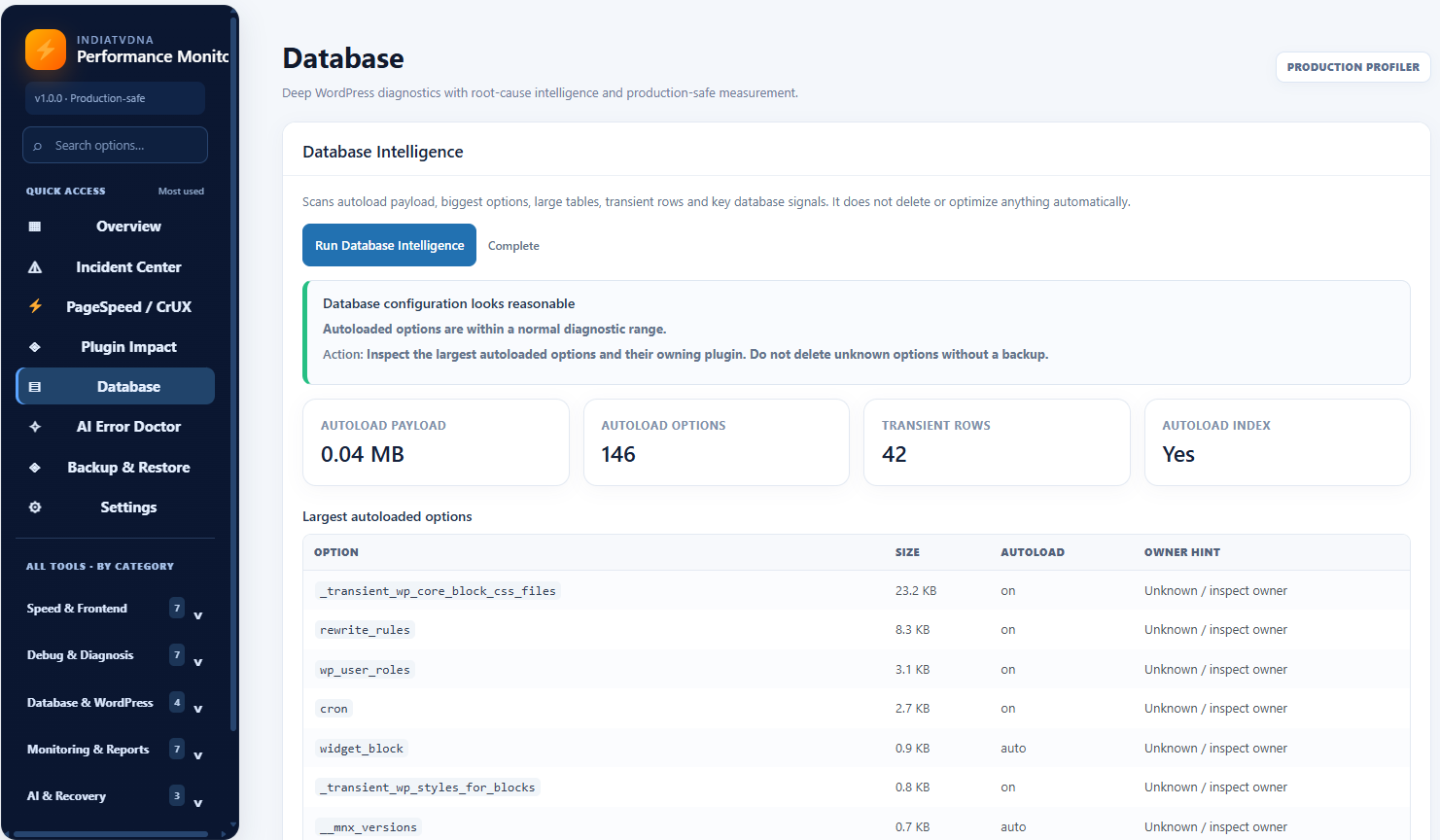1440x840 pixels.
Task: Click the Transient Rows 42 card
Action: pos(997,442)
